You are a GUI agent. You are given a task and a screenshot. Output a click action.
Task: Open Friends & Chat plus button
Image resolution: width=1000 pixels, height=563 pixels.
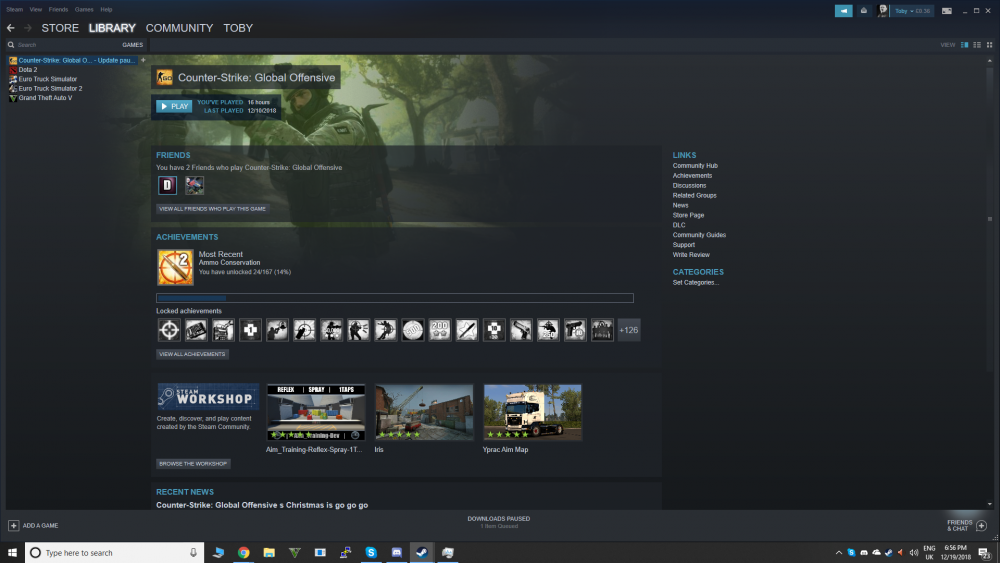(982, 525)
